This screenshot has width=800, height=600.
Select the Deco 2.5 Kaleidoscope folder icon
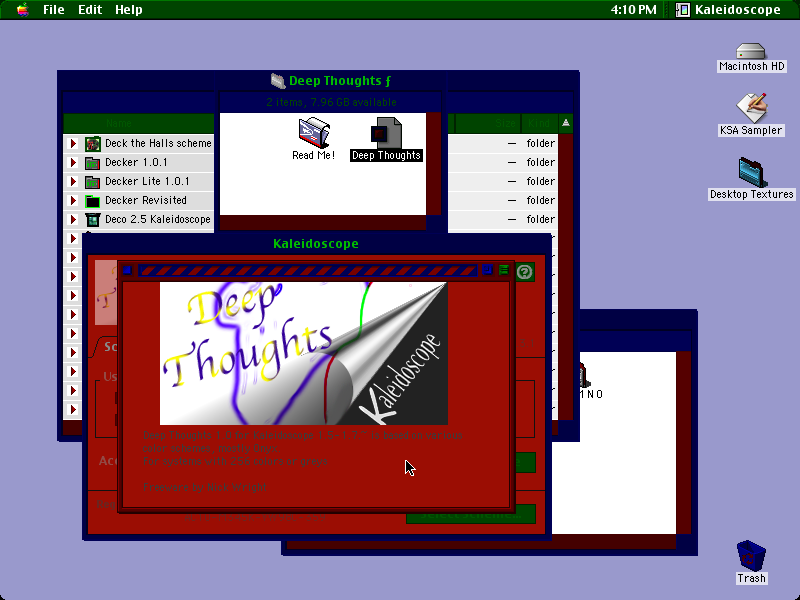click(92, 219)
